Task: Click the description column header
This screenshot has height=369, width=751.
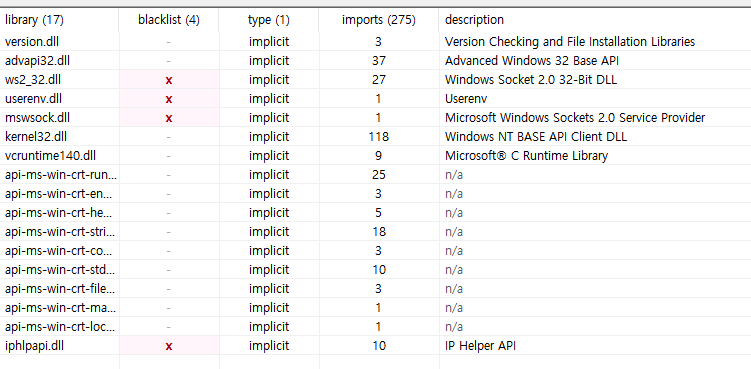Action: [474, 20]
